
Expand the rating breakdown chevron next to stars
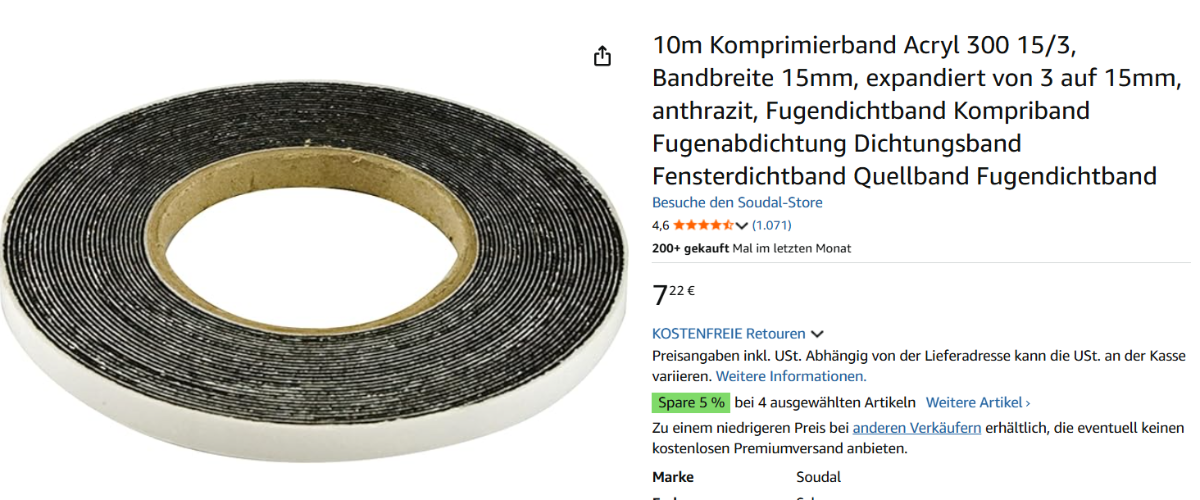pos(742,226)
